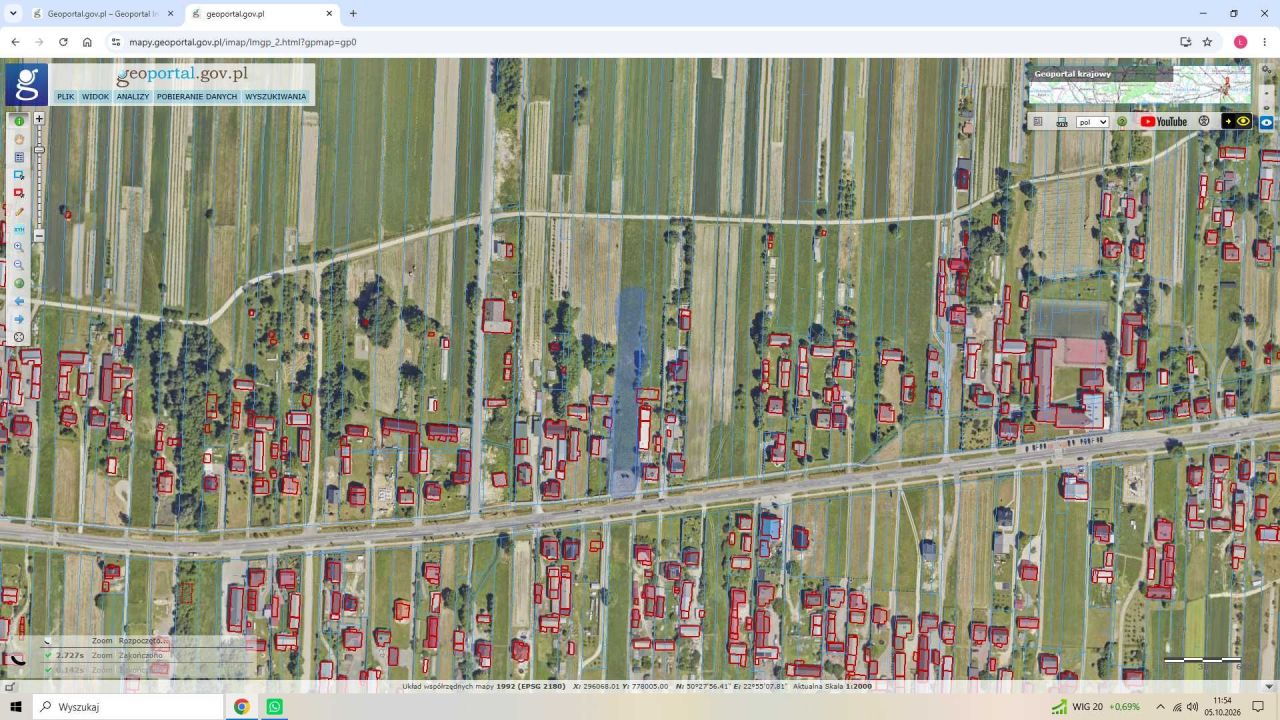1280x720 pixels.
Task: Activate the magnifier zoom-out tool
Action: click(x=19, y=265)
